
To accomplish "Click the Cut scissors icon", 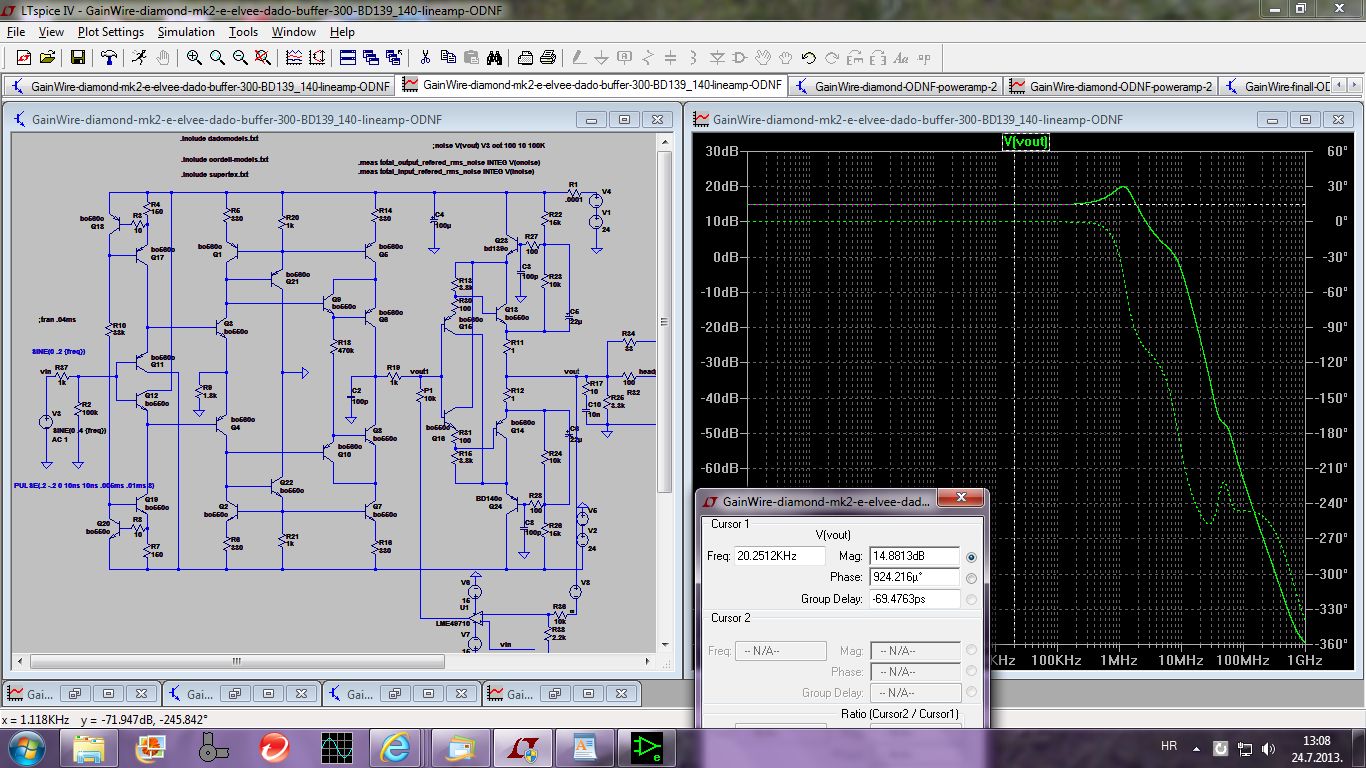I will tap(425, 57).
